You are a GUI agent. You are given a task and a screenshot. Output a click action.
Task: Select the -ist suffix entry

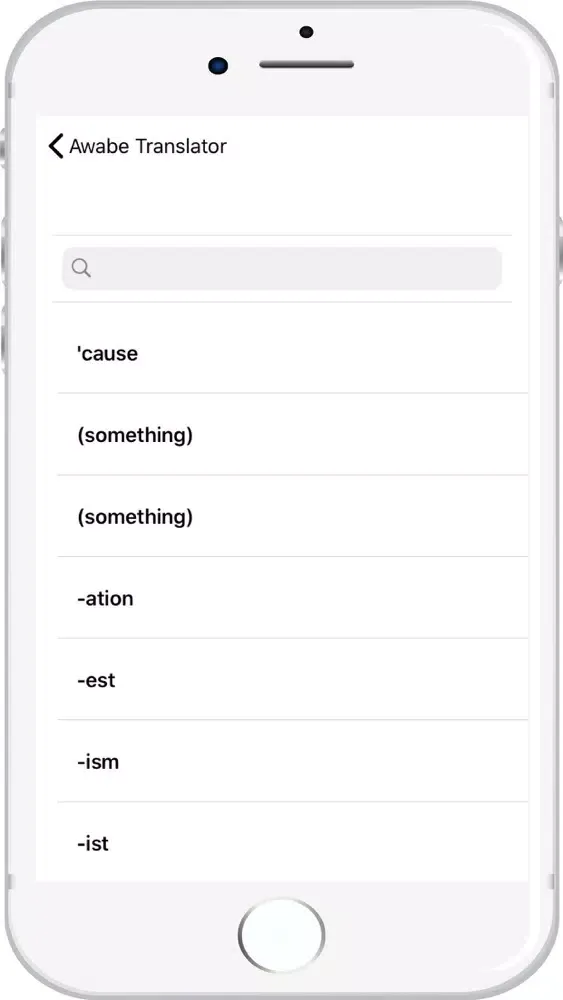pyautogui.click(x=293, y=842)
